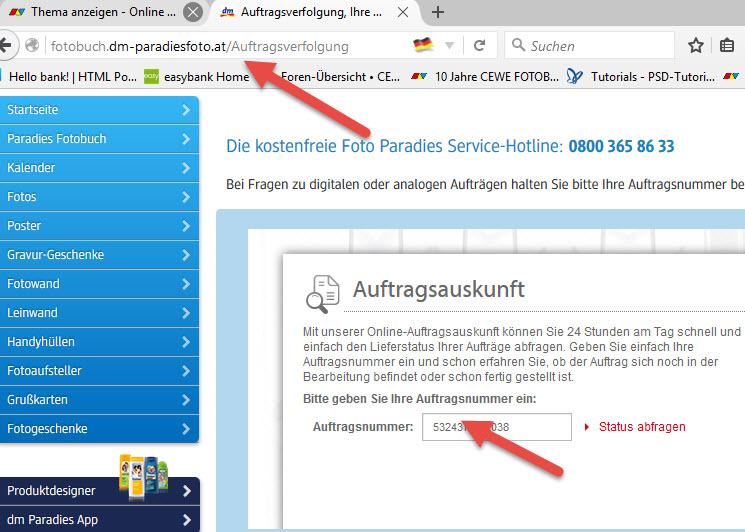Click the reload page icon
This screenshot has width=745, height=532.
[479, 46]
